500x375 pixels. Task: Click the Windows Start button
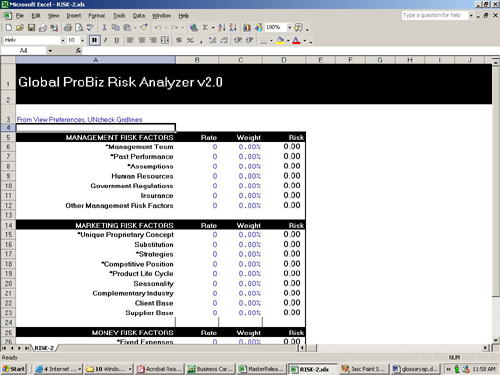(14, 369)
